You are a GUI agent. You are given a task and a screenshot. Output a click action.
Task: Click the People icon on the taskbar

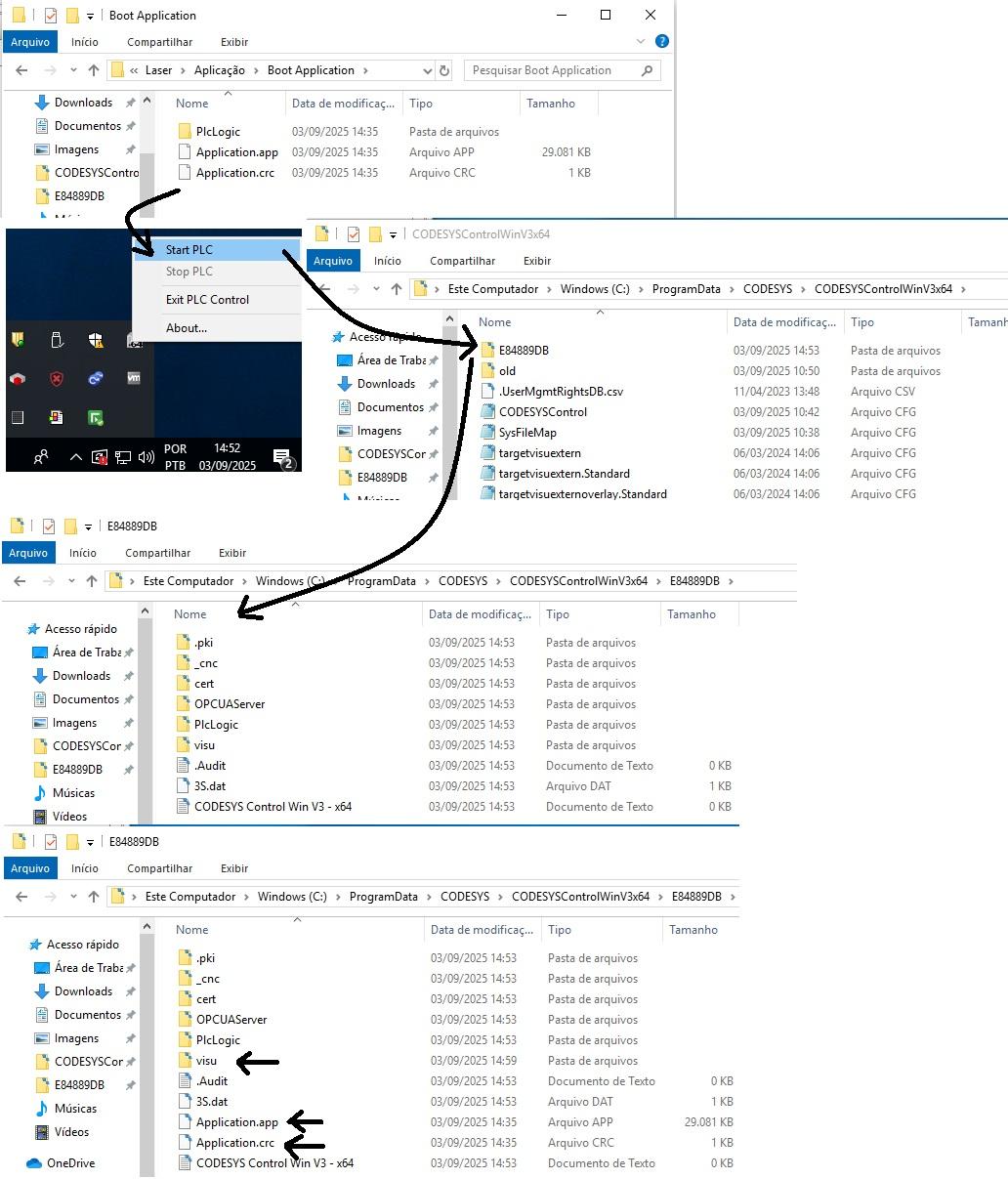[x=41, y=455]
